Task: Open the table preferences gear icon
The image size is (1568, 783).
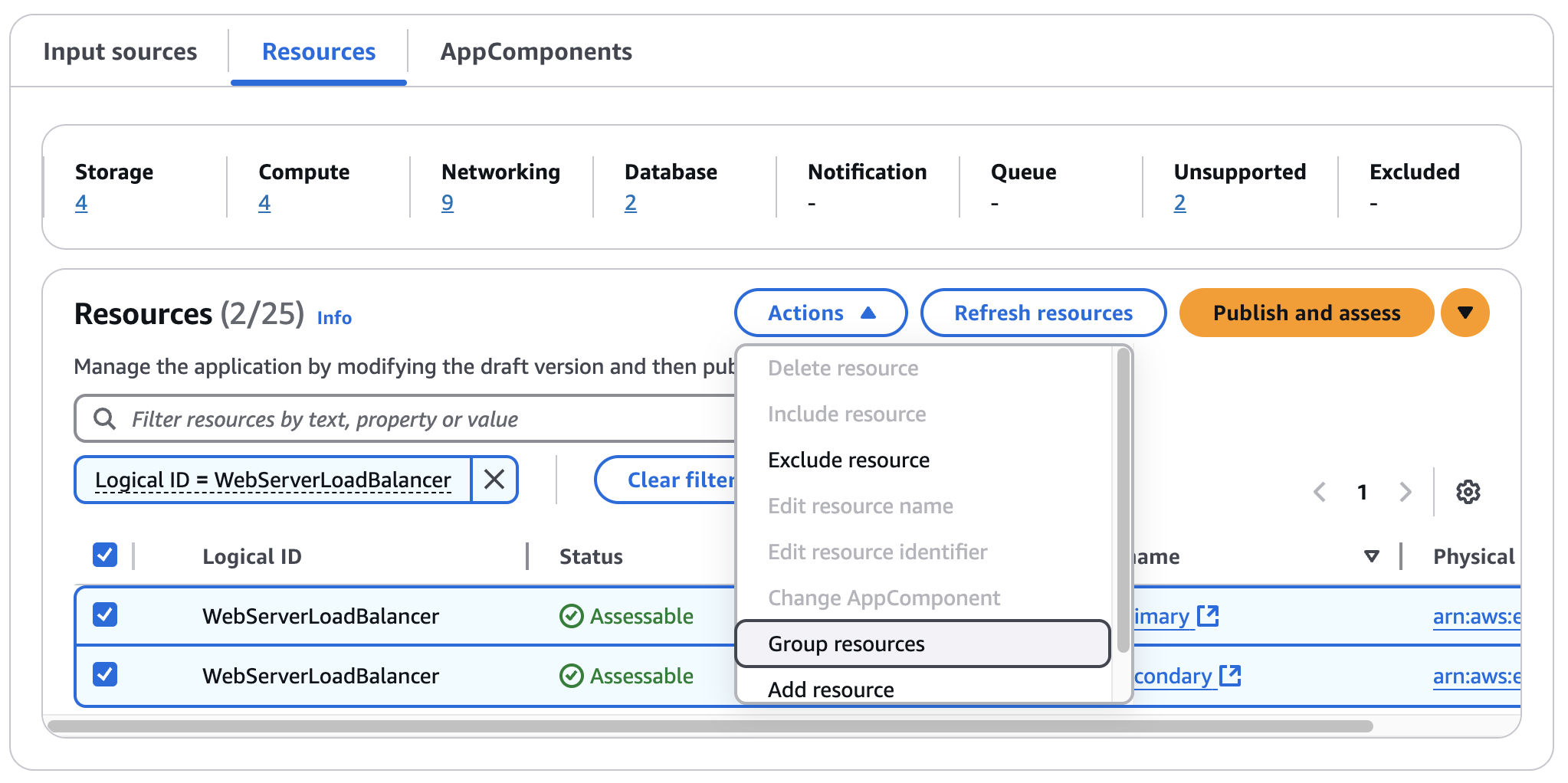Action: coord(1468,492)
